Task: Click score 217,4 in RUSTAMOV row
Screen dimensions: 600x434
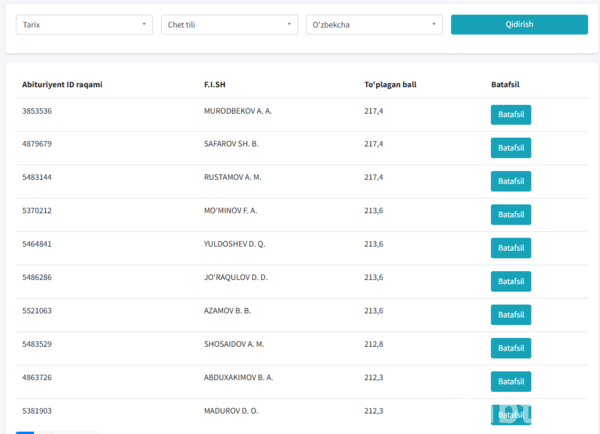Action: pos(373,177)
